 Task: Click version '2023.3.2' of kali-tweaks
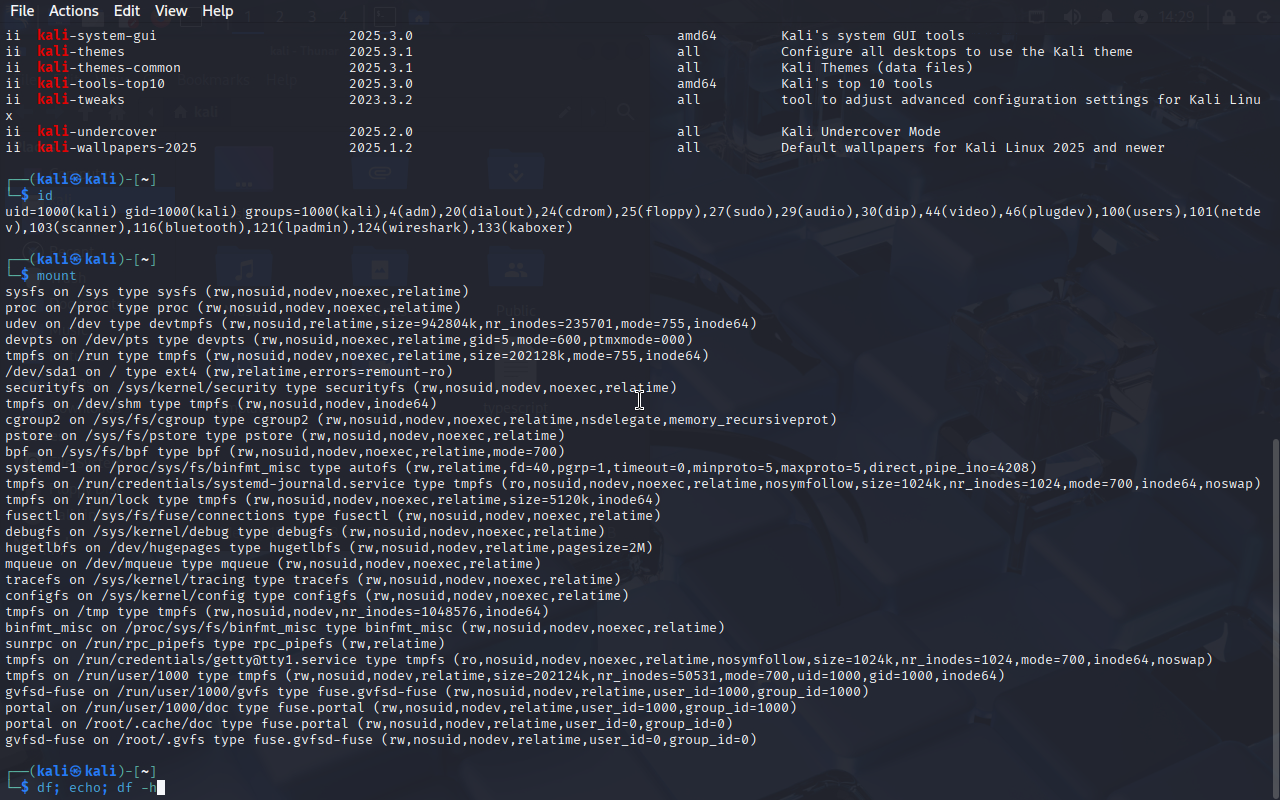tap(381, 100)
